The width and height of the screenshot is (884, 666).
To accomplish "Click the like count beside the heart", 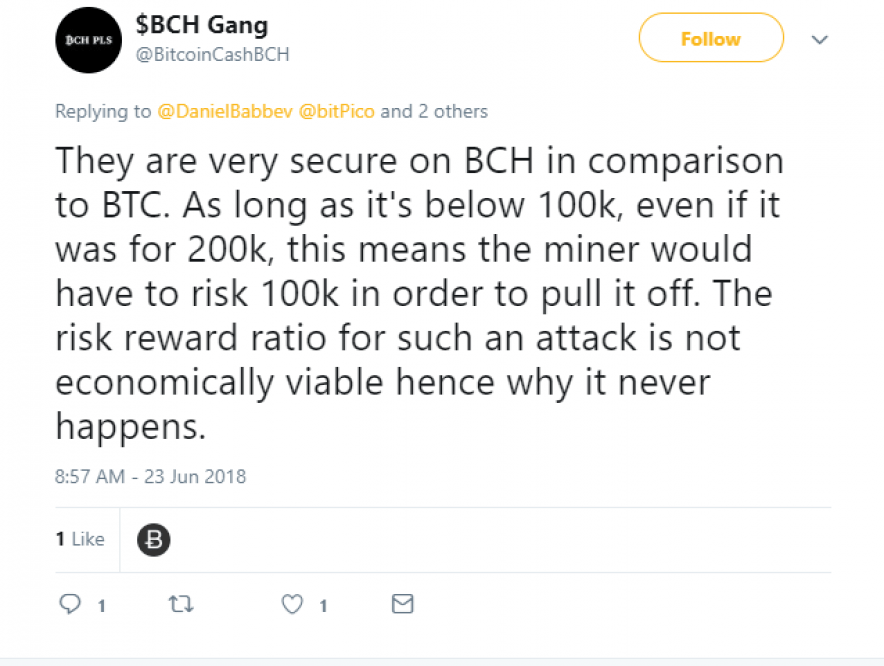I will pos(323,605).
